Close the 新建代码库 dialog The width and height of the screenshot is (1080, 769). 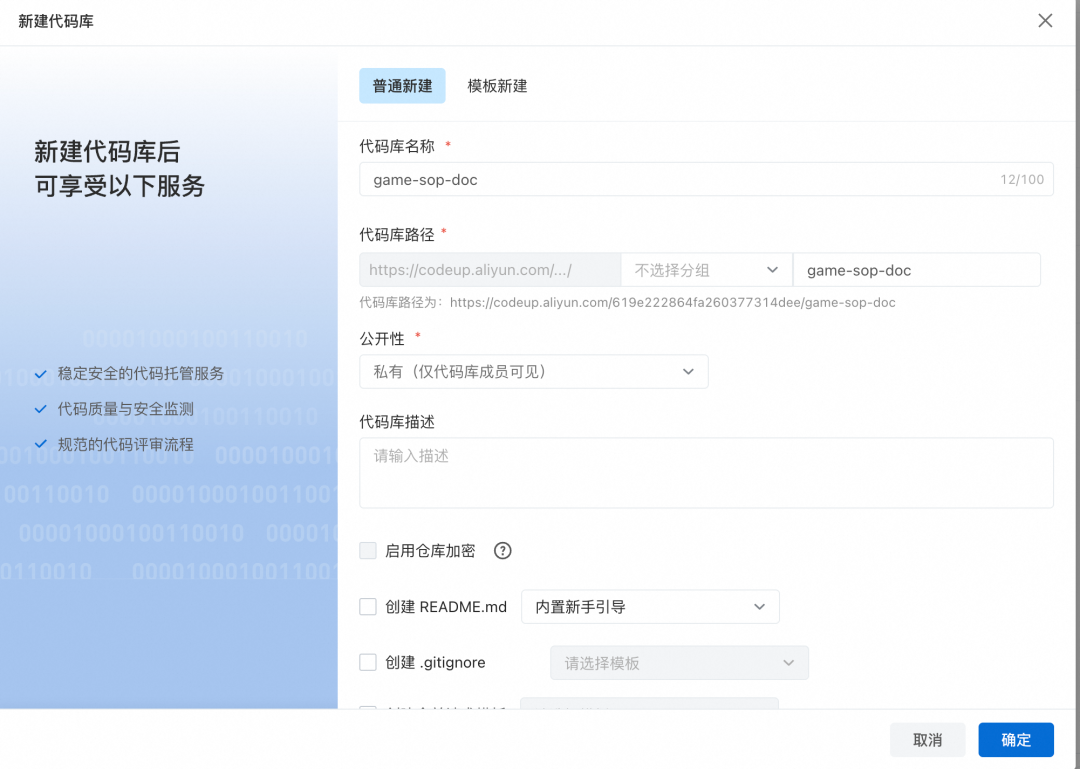(1045, 20)
